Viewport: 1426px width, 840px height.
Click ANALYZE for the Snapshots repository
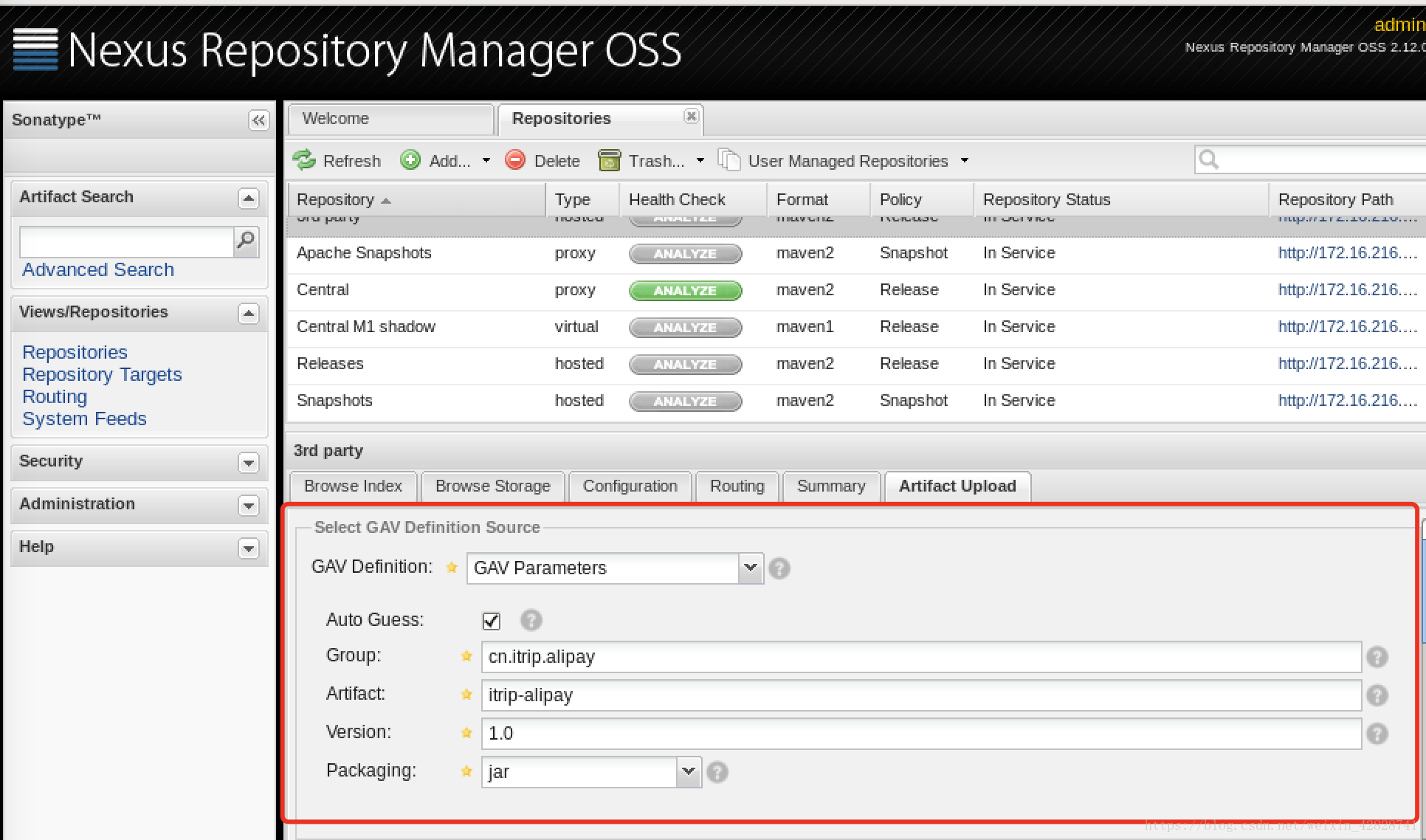(x=685, y=401)
